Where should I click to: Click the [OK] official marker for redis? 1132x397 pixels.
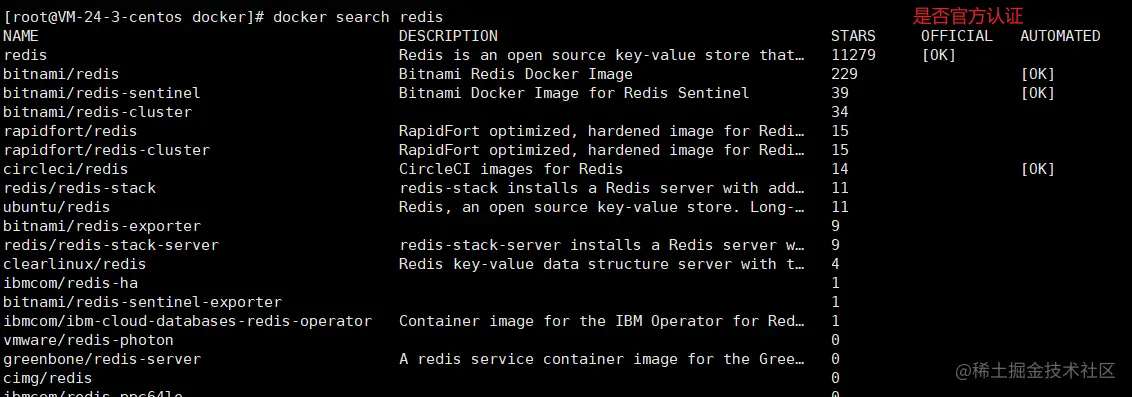(939, 55)
